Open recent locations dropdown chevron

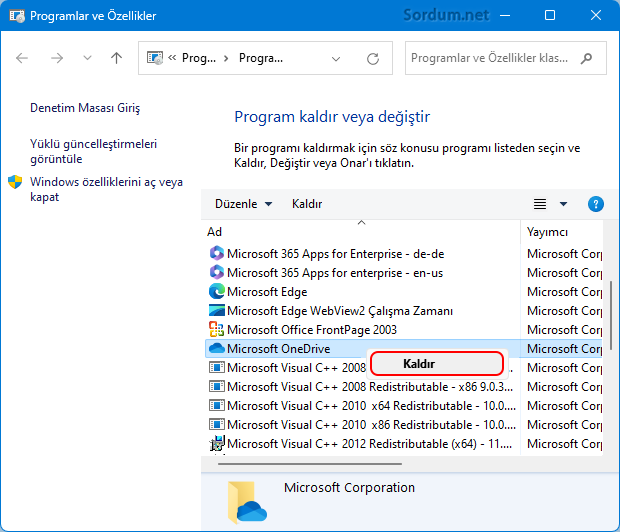point(87,58)
